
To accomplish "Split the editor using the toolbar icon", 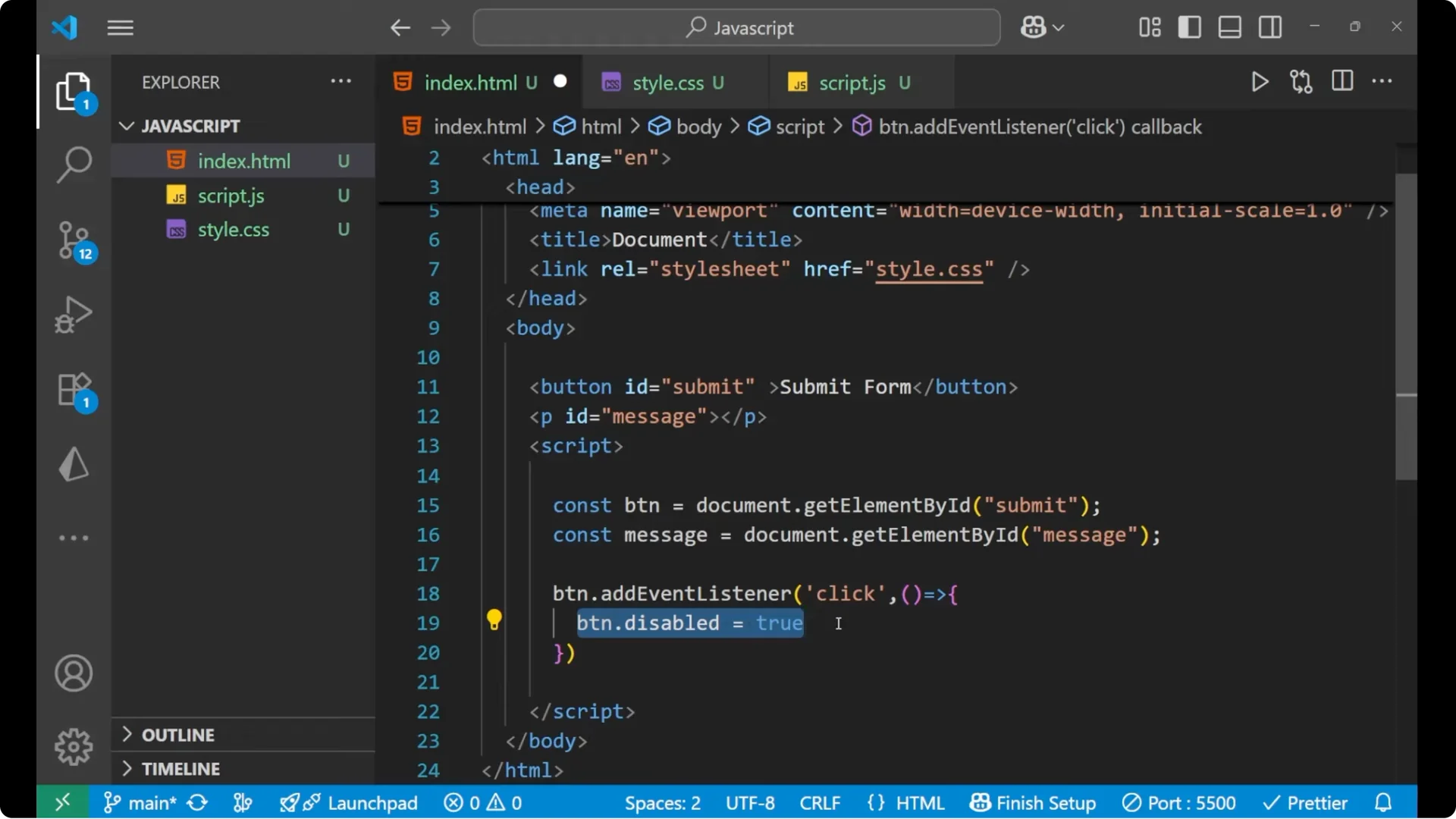I will (x=1342, y=81).
